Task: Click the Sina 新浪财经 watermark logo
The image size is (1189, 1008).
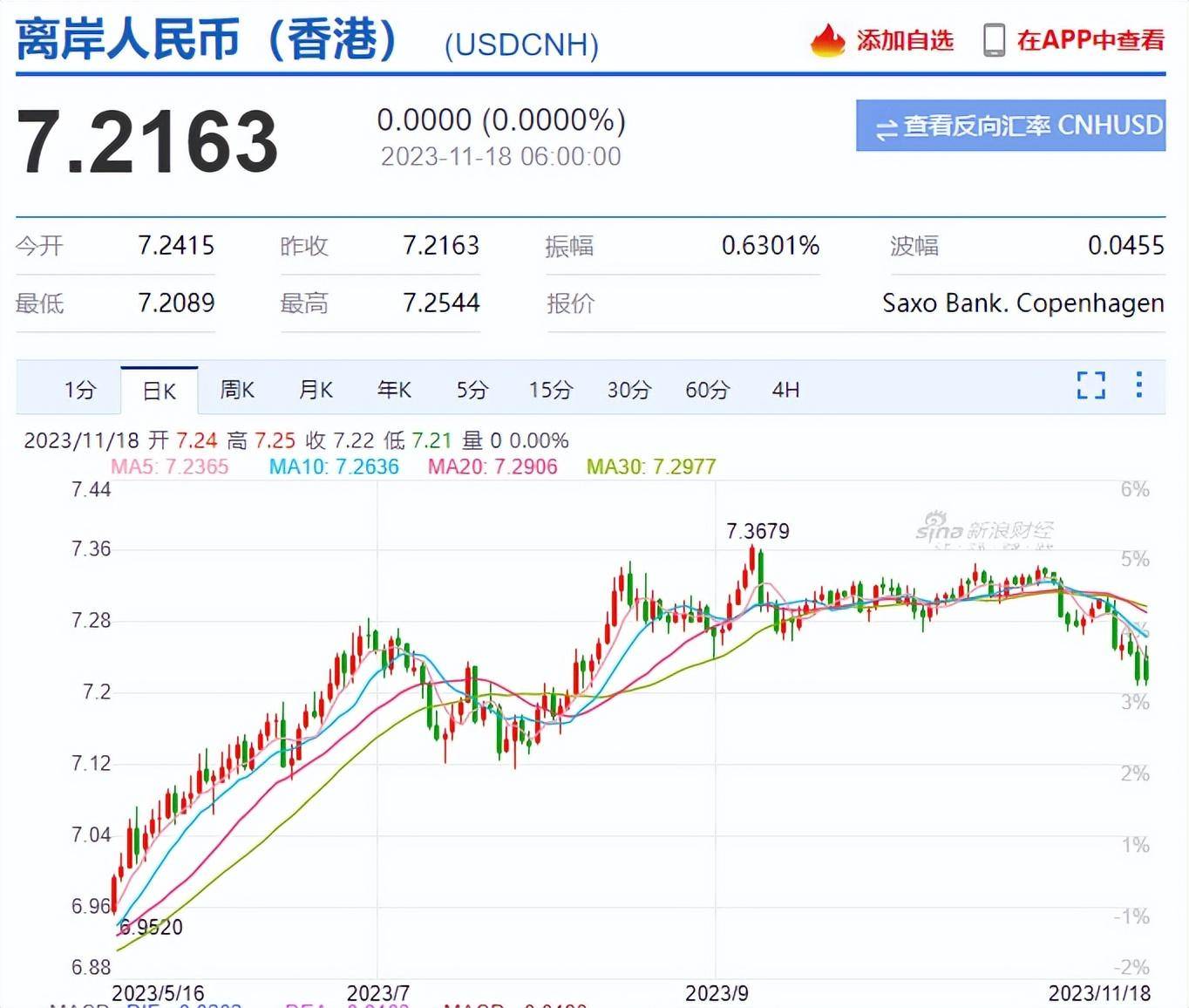Action: 985,530
